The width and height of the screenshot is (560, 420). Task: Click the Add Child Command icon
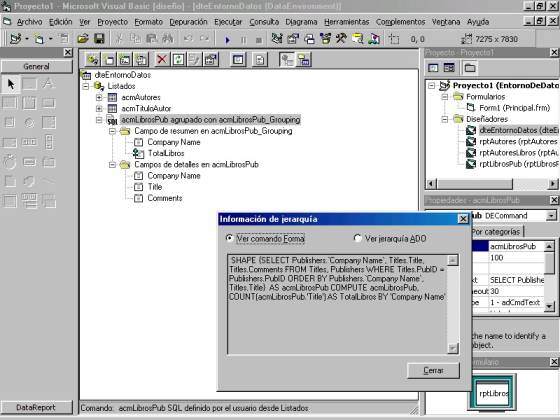pyautogui.click(x=141, y=60)
